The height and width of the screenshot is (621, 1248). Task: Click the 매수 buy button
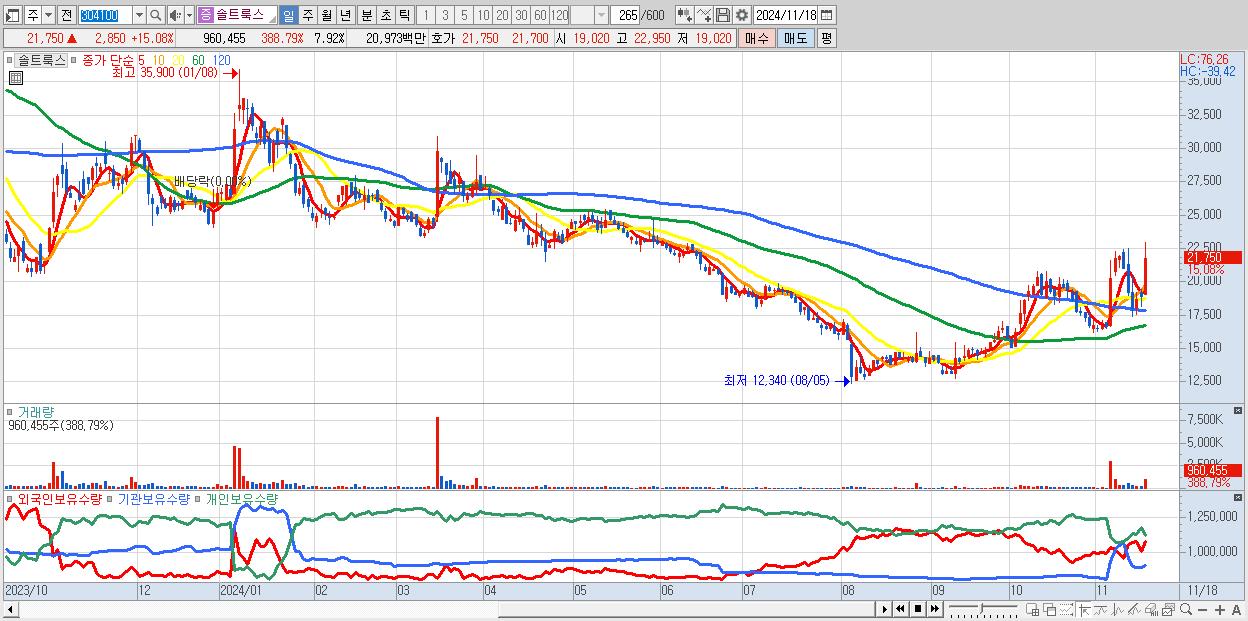[757, 38]
